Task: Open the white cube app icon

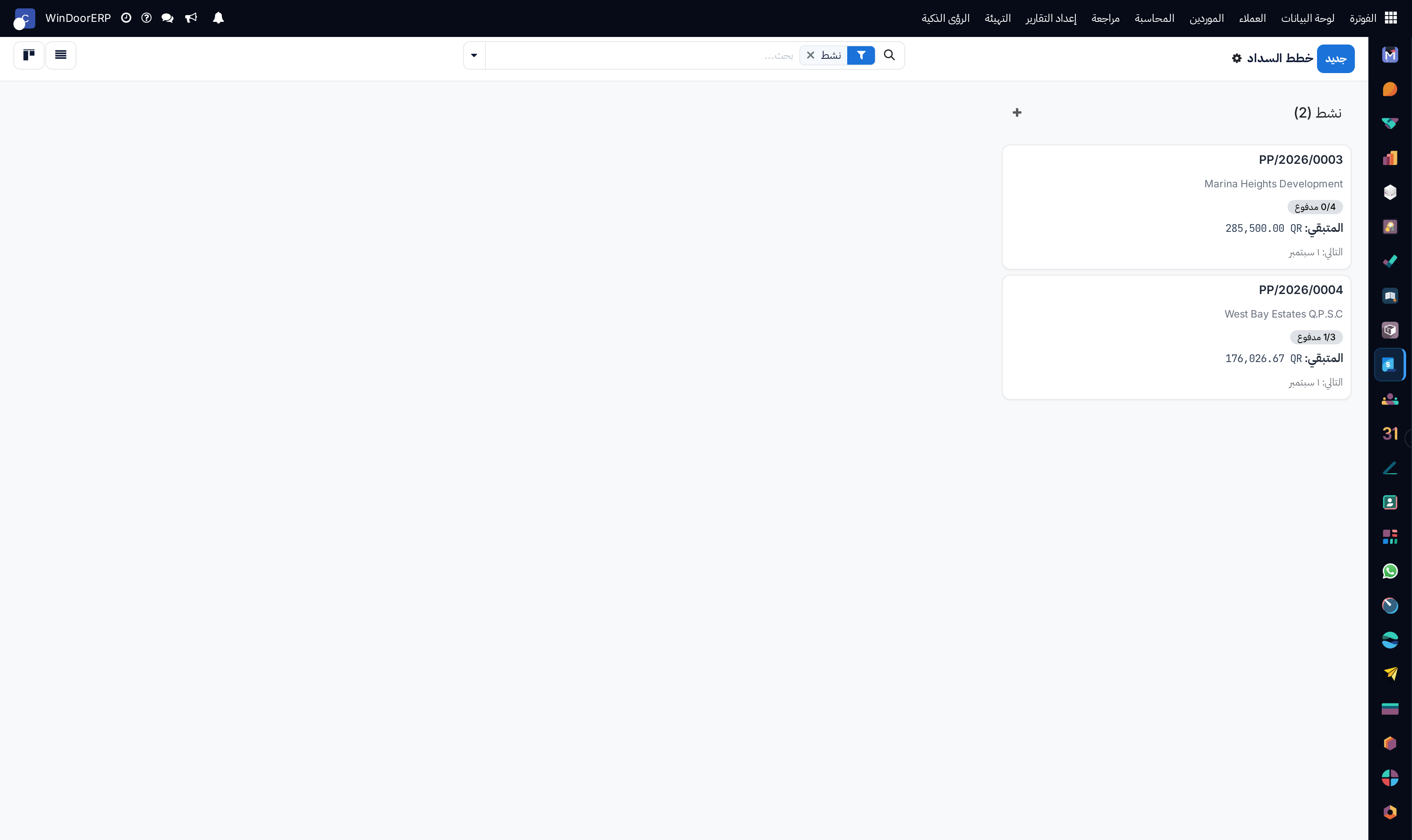Action: coord(1390,192)
